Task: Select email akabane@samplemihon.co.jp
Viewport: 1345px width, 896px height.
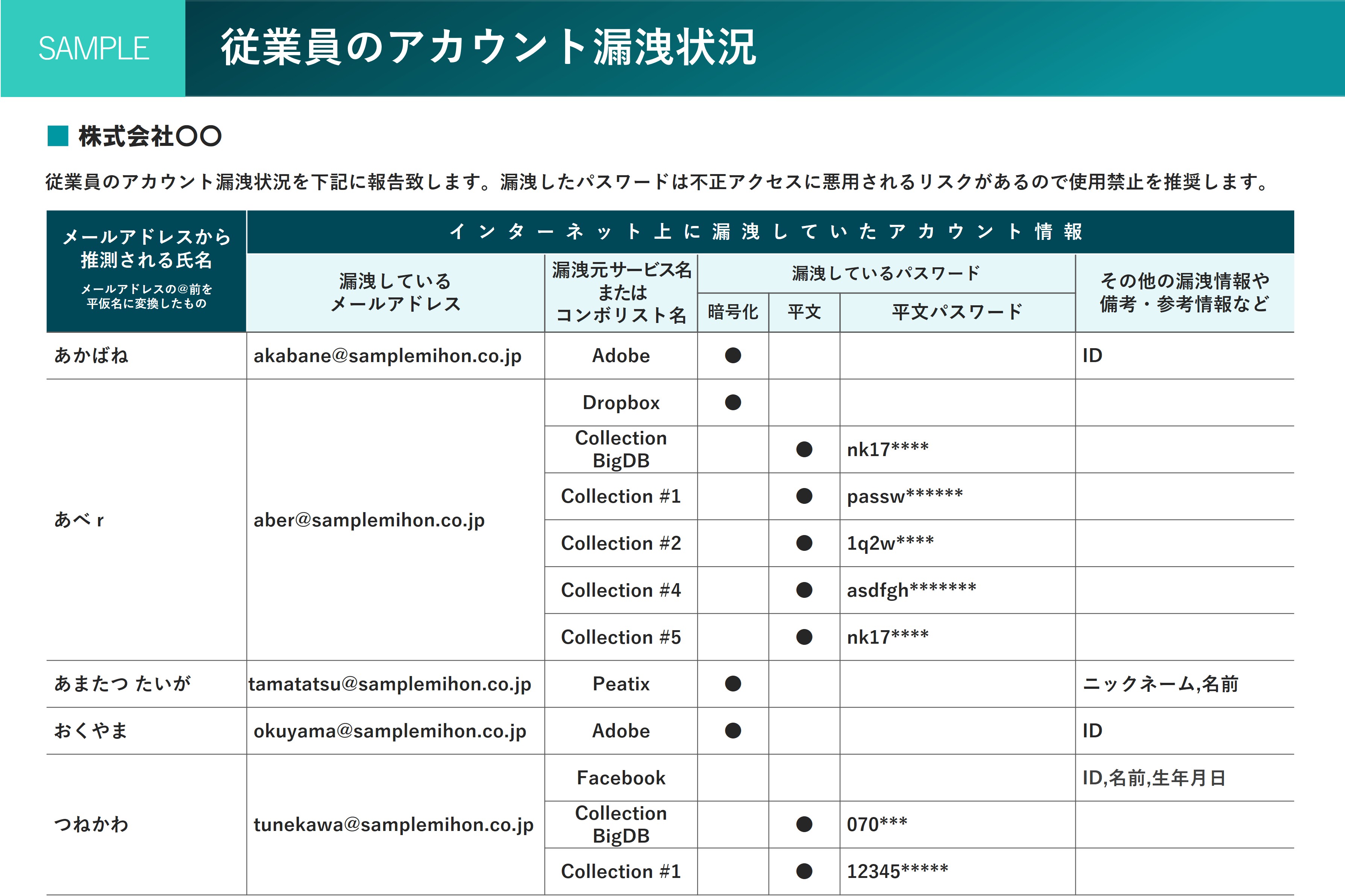Action: pos(387,356)
